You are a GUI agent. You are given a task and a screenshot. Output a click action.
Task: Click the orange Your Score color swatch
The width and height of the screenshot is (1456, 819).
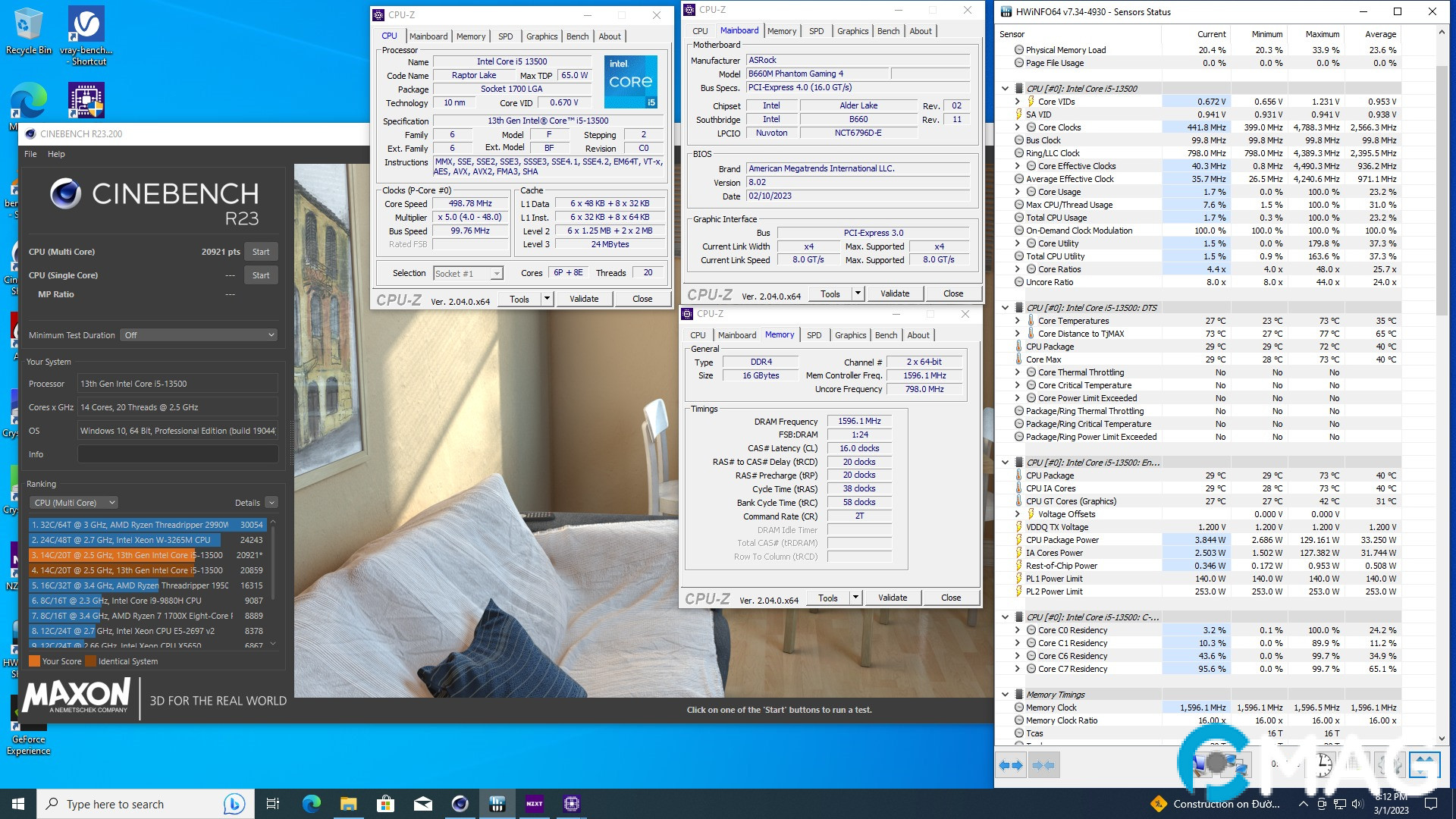pyautogui.click(x=35, y=661)
